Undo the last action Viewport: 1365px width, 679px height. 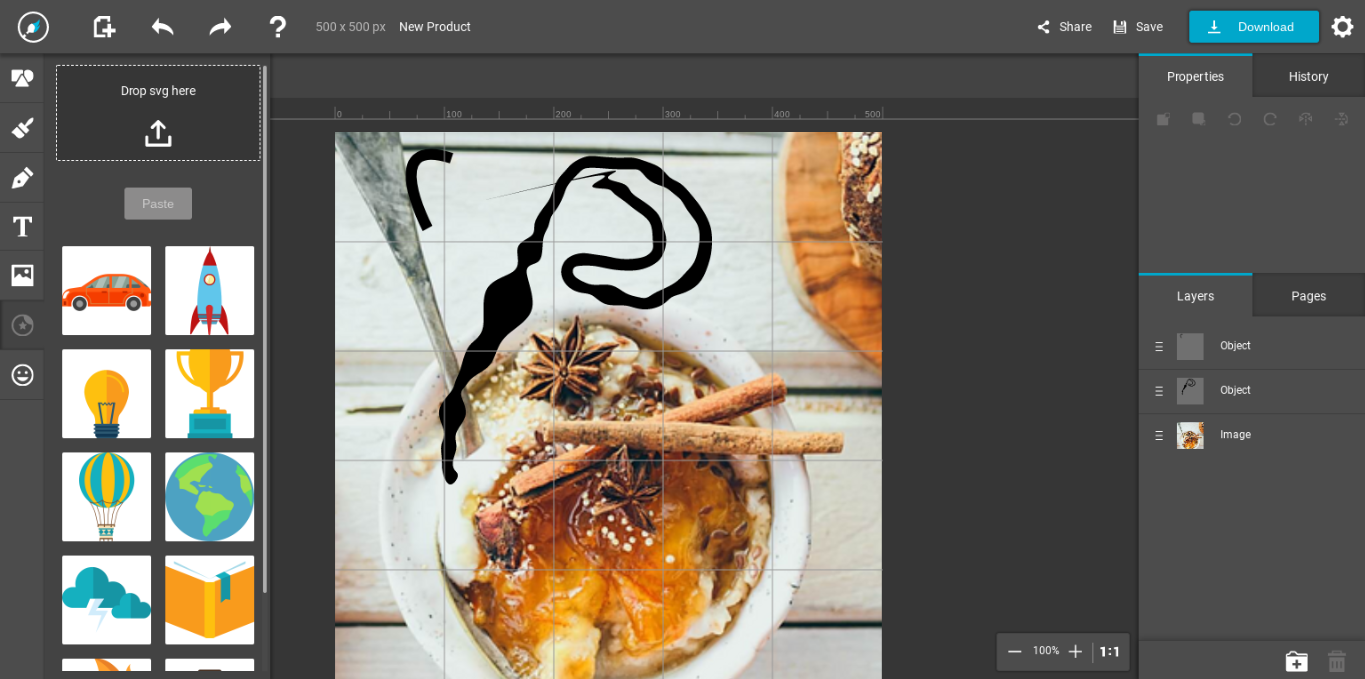pos(162,27)
